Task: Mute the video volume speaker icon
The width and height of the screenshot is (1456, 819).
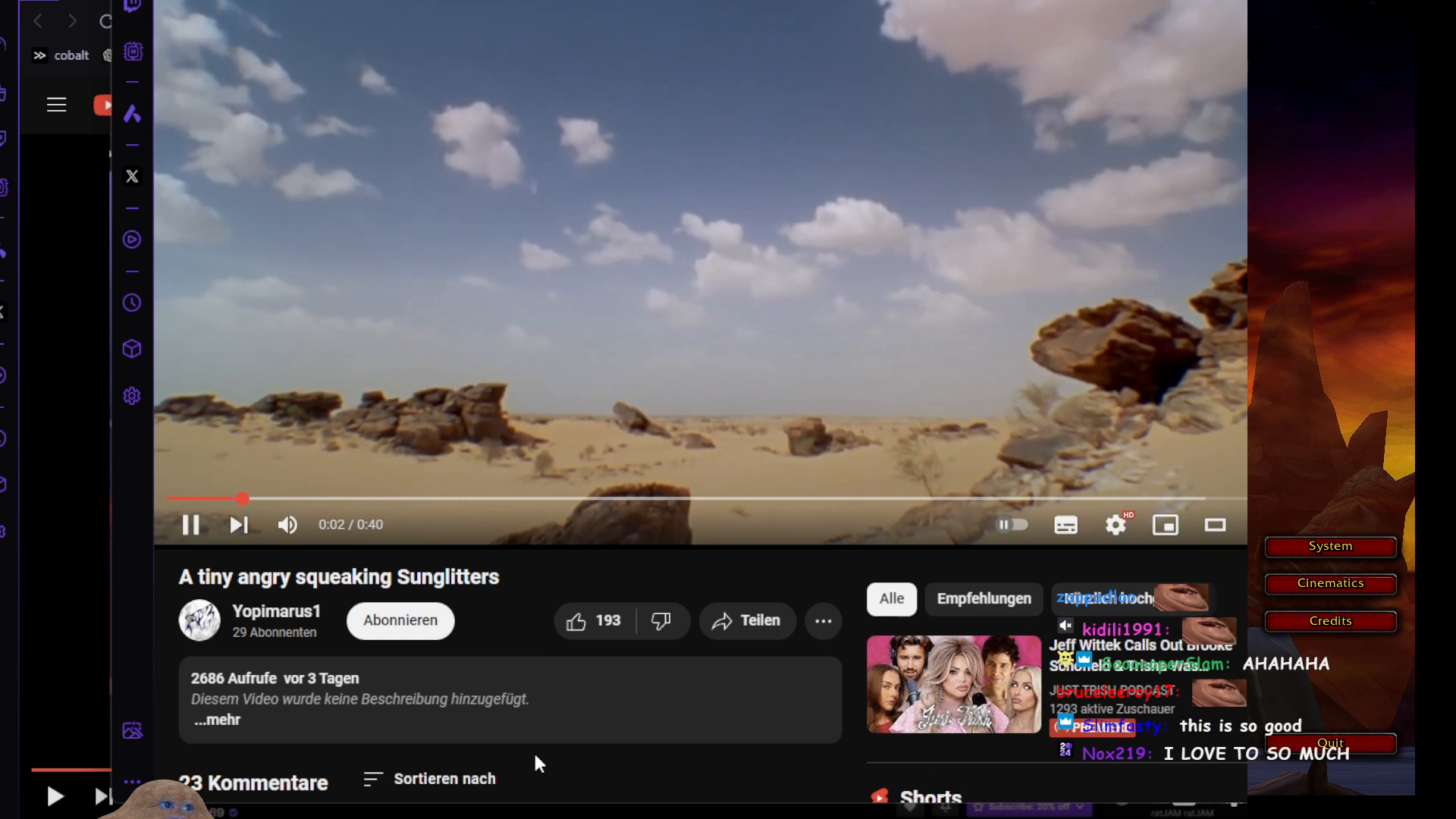Action: [287, 525]
